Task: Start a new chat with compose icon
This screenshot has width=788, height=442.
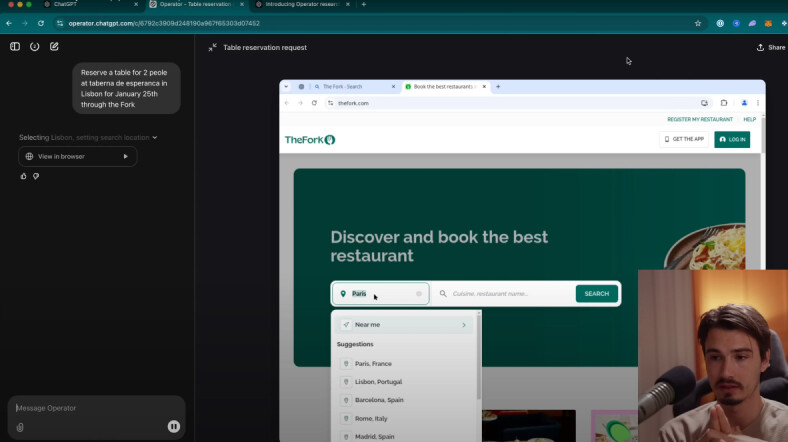Action: [54, 46]
